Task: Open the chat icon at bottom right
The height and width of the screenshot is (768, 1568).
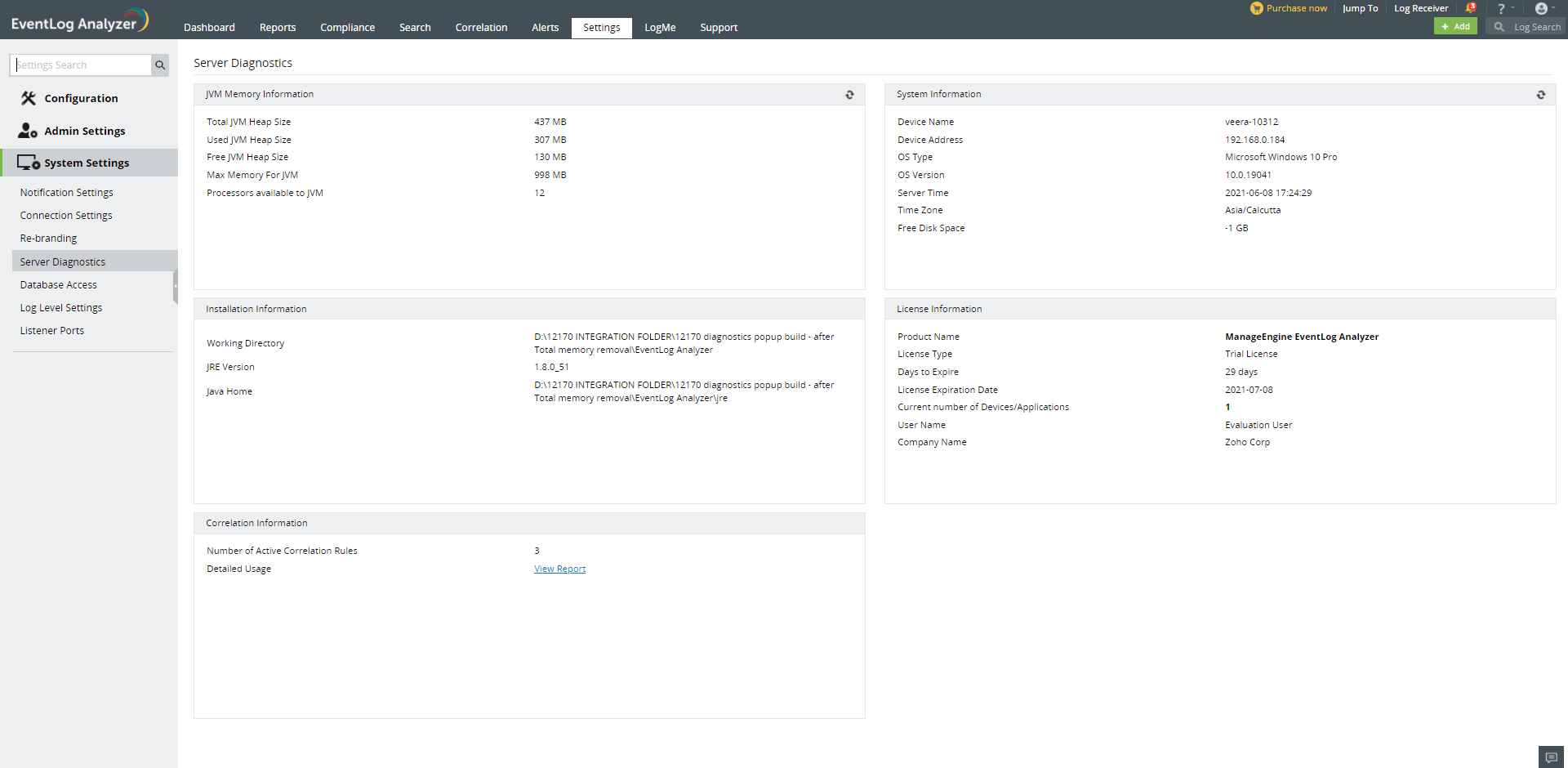Action: 1551,757
